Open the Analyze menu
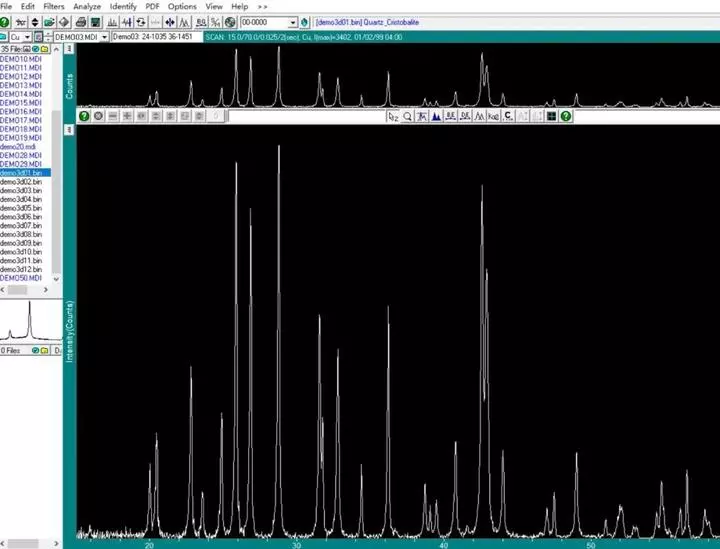The height and width of the screenshot is (549, 720). 87,6
